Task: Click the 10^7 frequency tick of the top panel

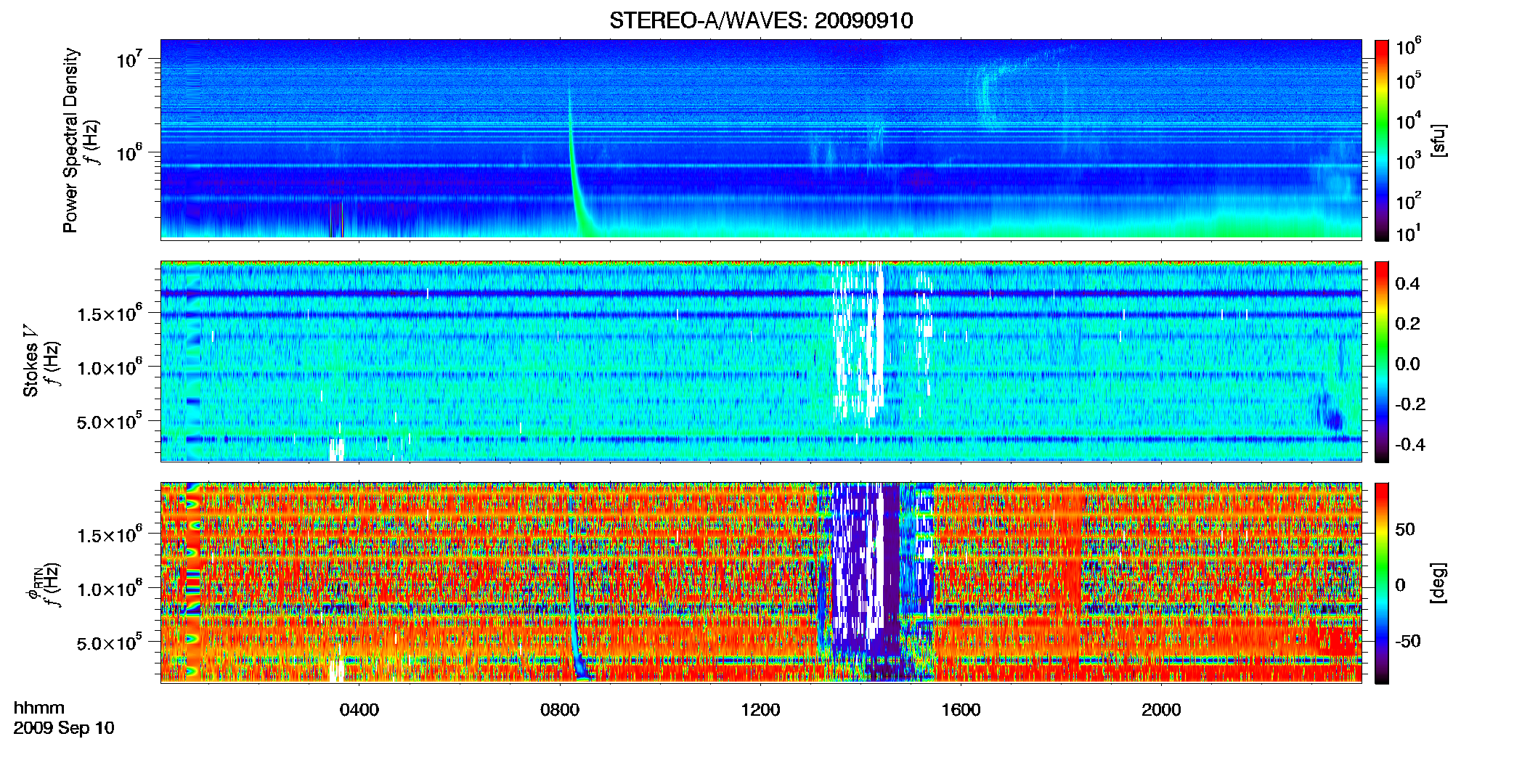Action: (x=128, y=60)
